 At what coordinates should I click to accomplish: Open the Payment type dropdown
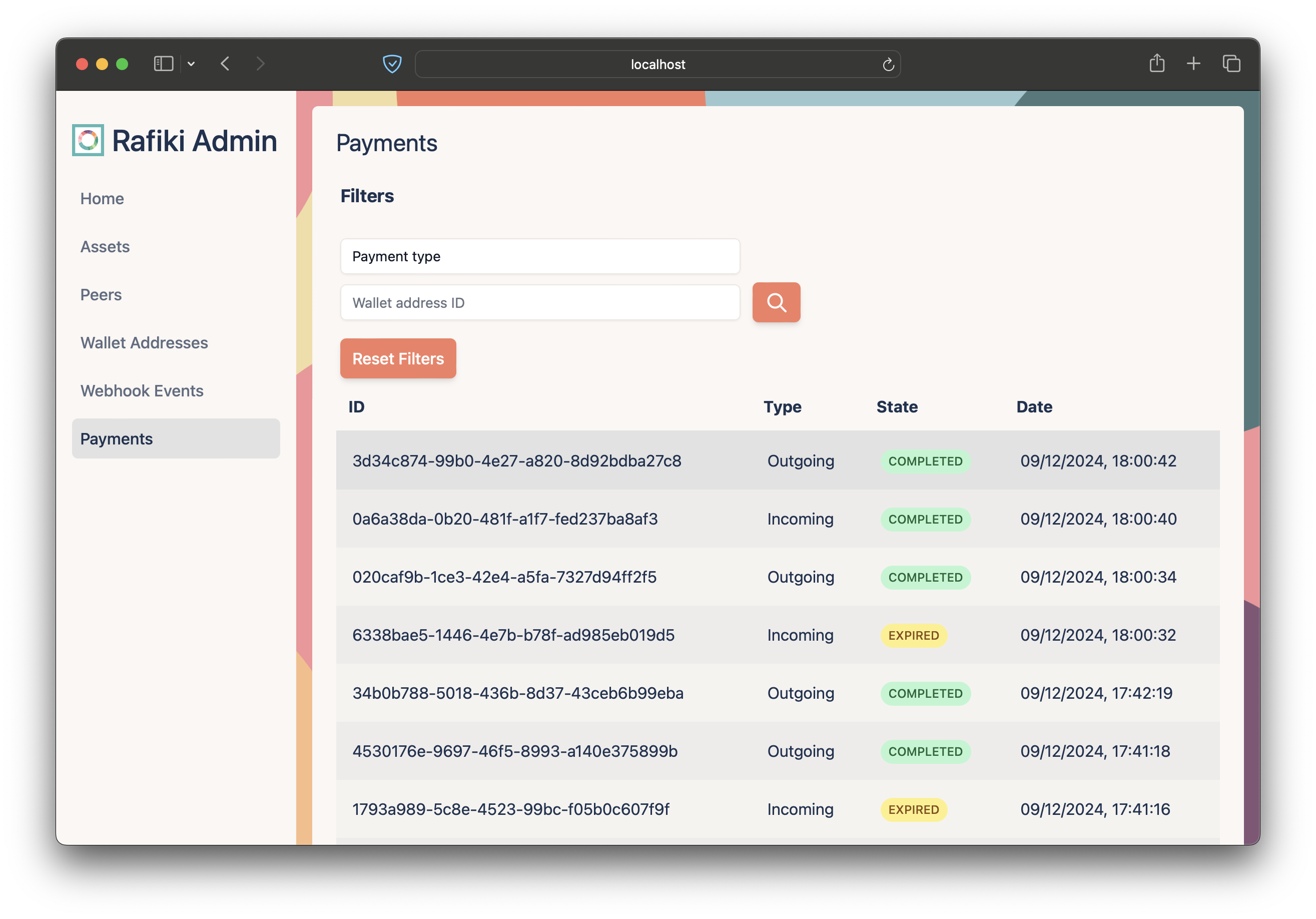coord(539,256)
